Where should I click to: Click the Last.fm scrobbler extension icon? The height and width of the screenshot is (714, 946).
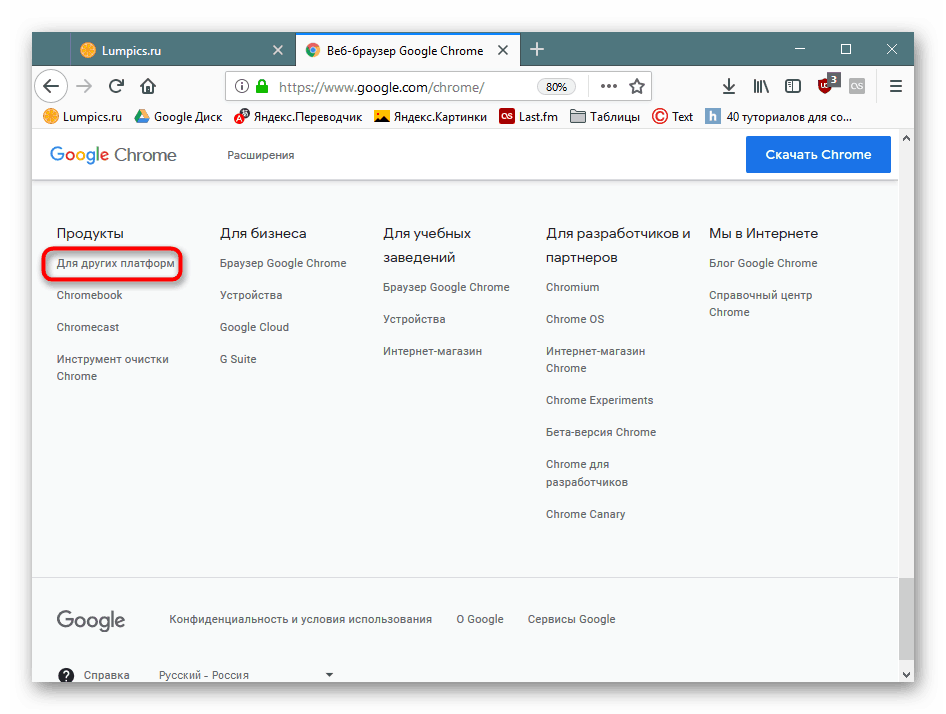[x=857, y=86]
